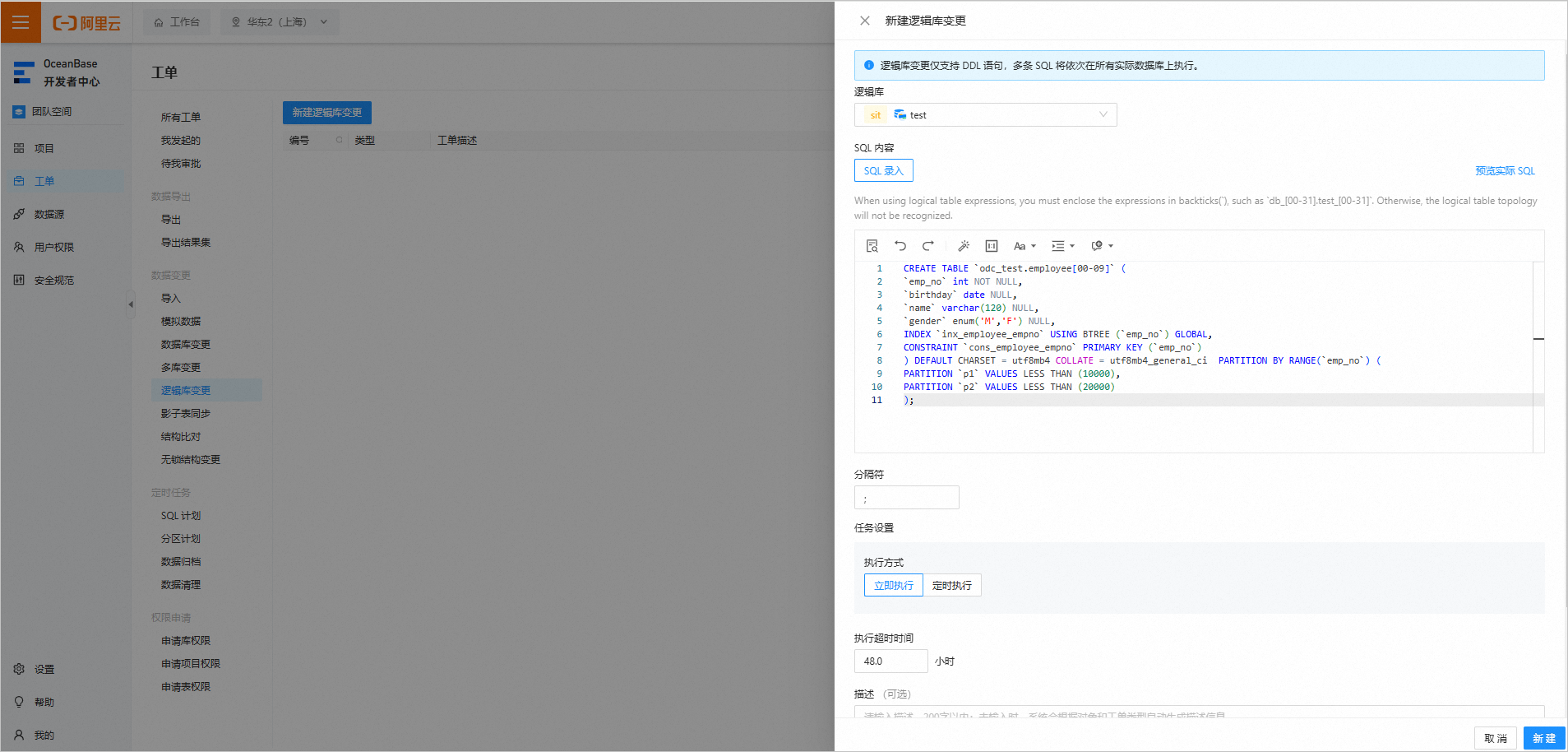Open the 逻辑库 test selector
The height and width of the screenshot is (752, 1568).
click(x=985, y=114)
